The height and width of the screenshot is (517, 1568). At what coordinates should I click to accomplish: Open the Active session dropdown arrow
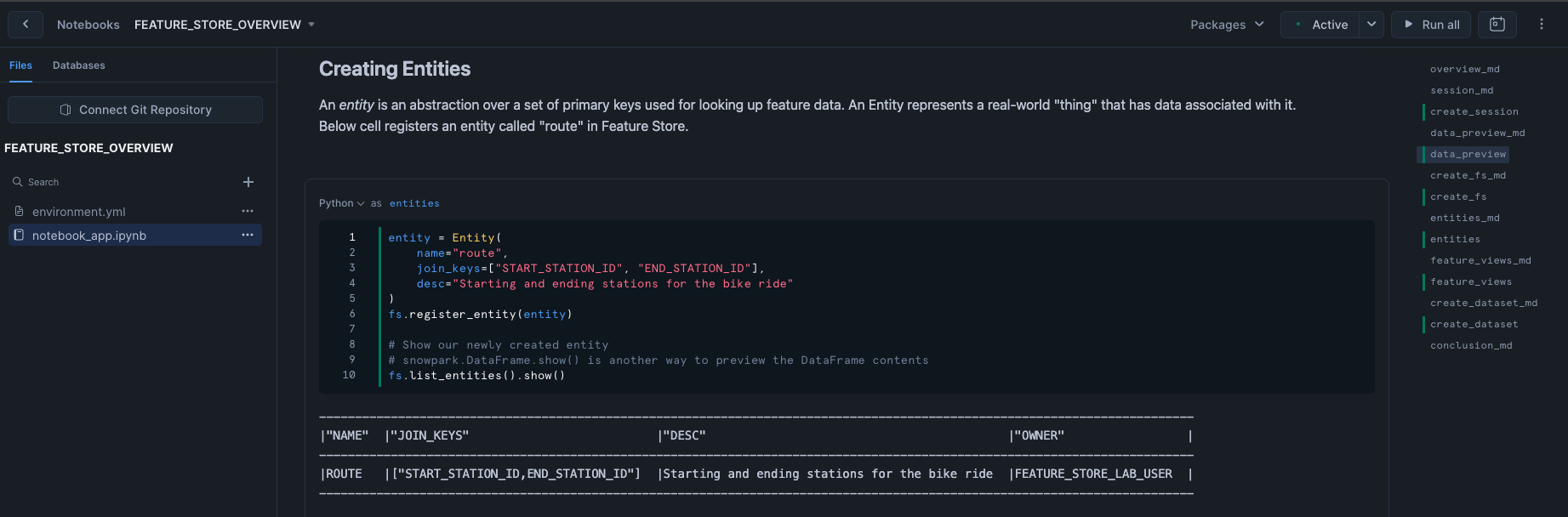click(1371, 25)
